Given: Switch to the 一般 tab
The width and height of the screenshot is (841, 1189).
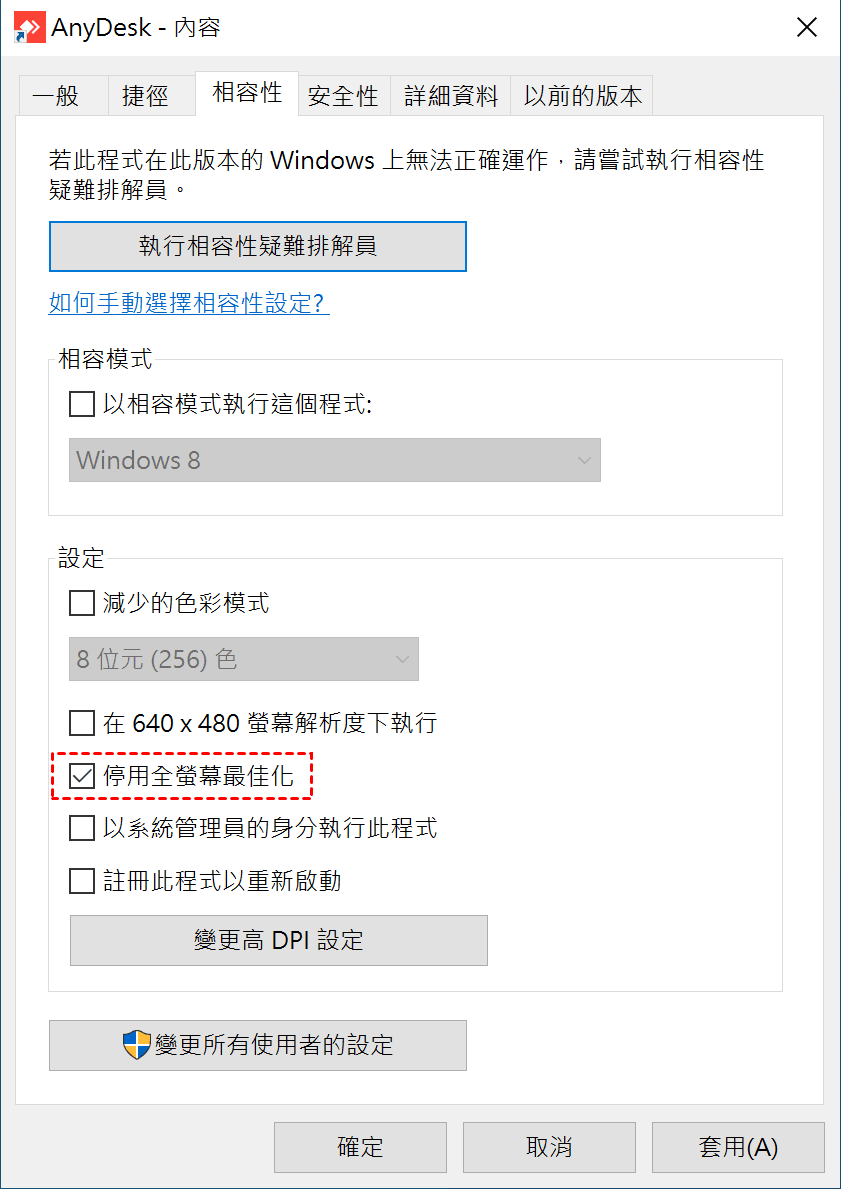Looking at the screenshot, I should point(55,96).
